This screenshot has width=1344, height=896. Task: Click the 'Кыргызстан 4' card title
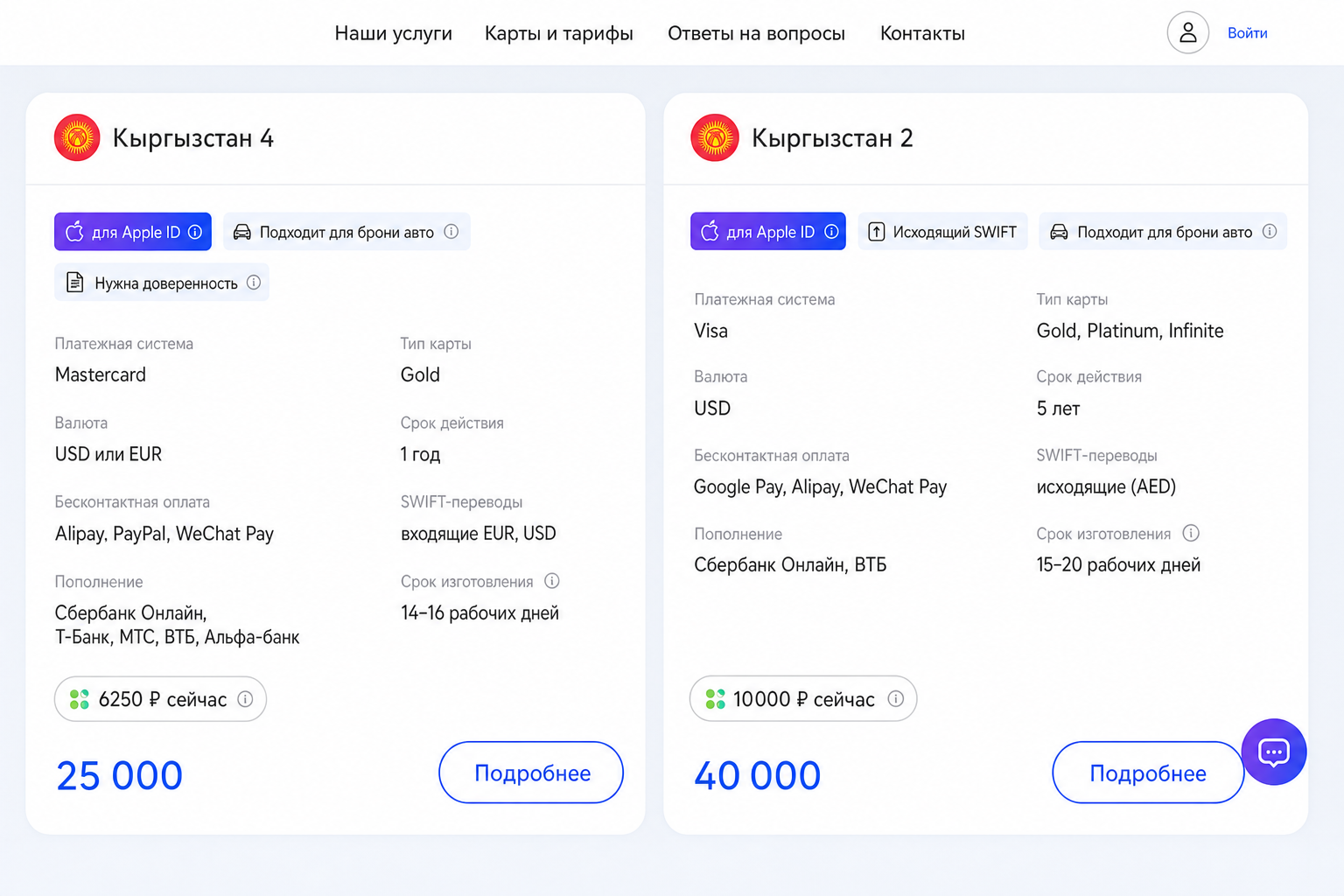[193, 138]
